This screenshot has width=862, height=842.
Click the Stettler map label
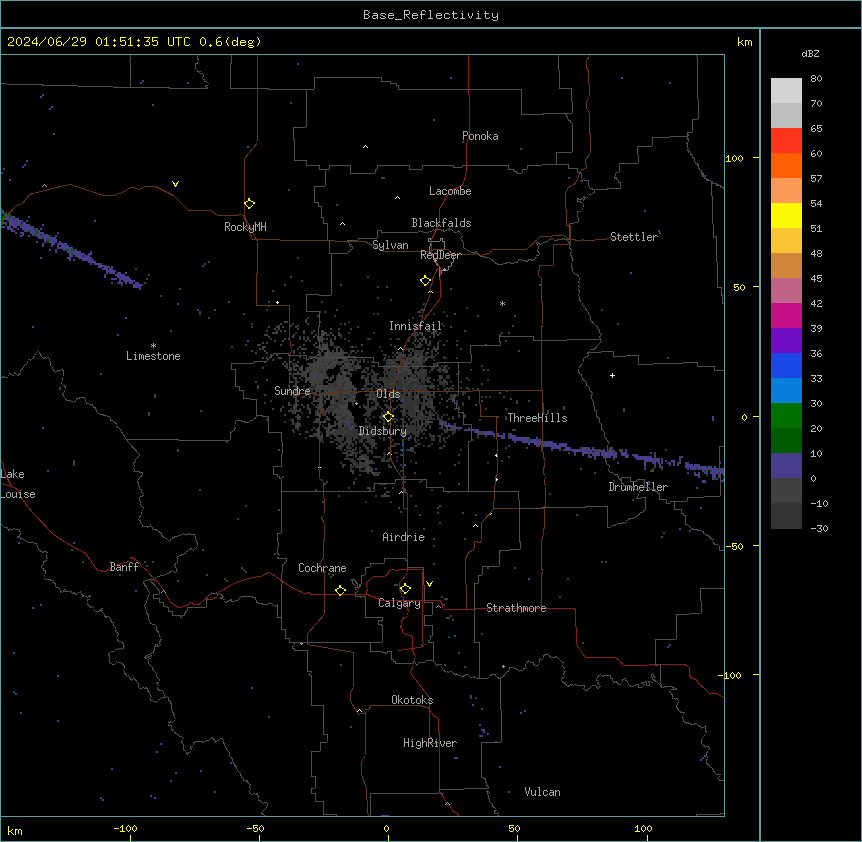pyautogui.click(x=634, y=237)
